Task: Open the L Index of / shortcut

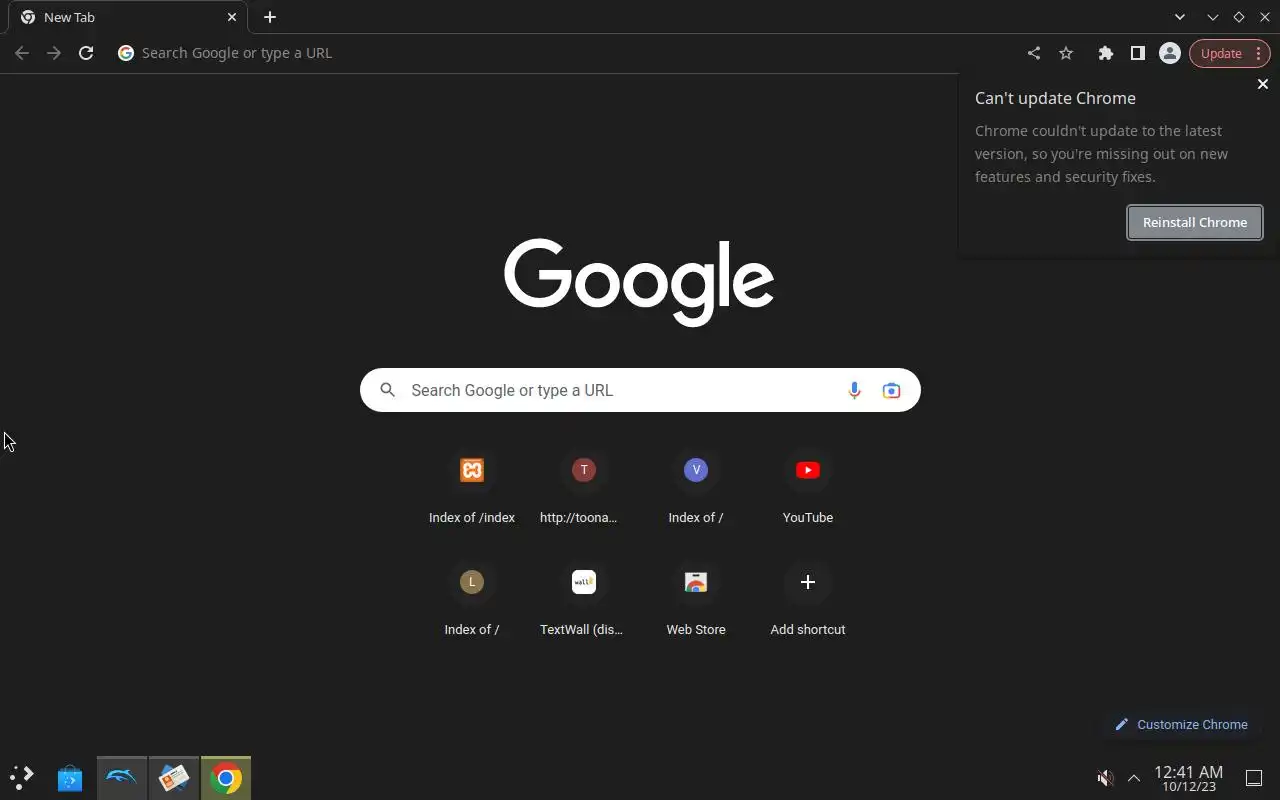Action: point(472,601)
